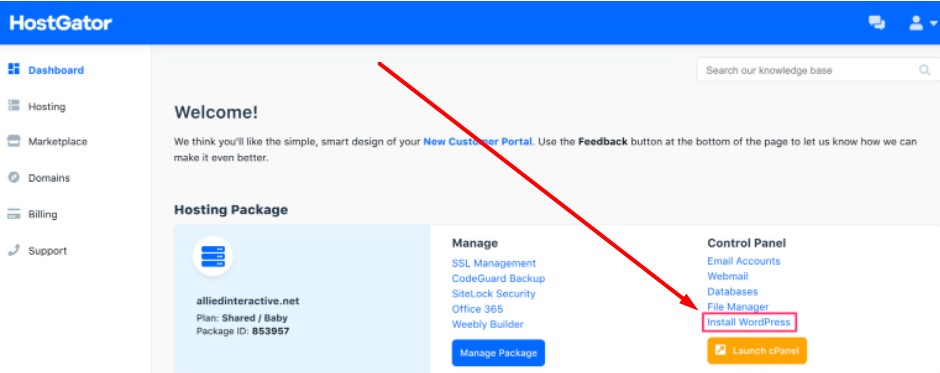The width and height of the screenshot is (940, 373).
Task: Open the chat messages icon
Action: (876, 23)
